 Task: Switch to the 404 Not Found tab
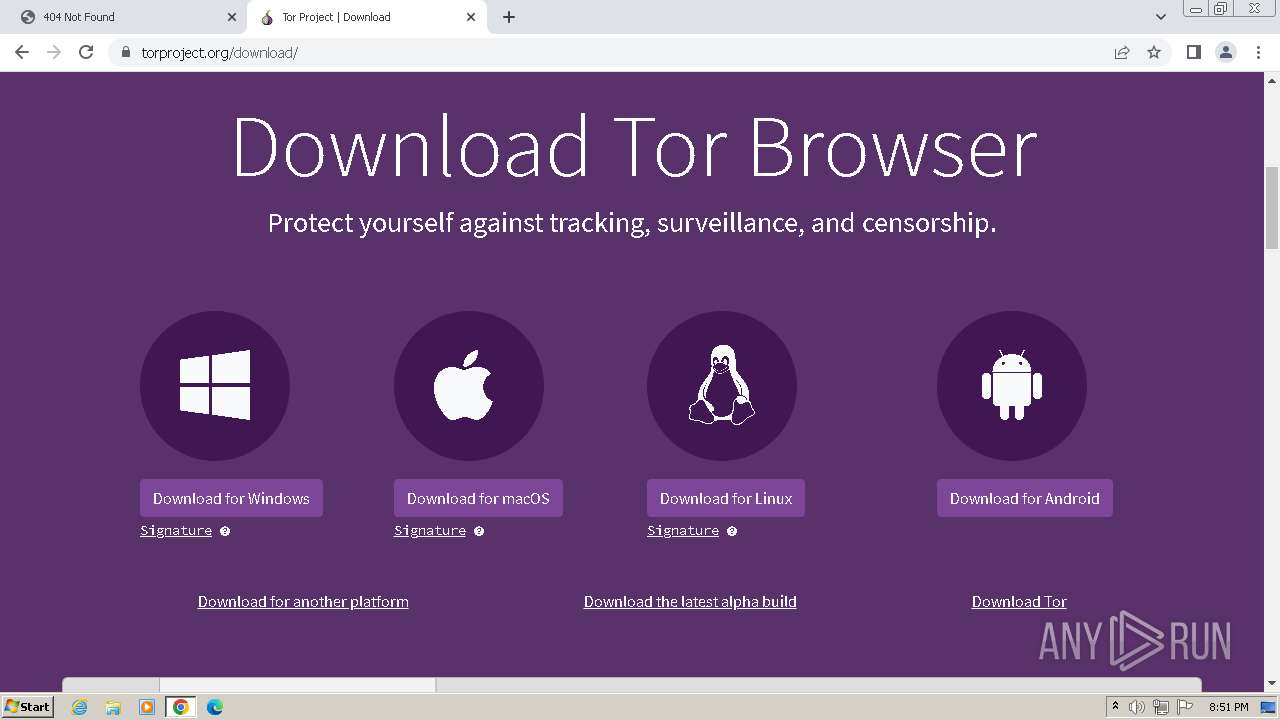pyautogui.click(x=125, y=17)
